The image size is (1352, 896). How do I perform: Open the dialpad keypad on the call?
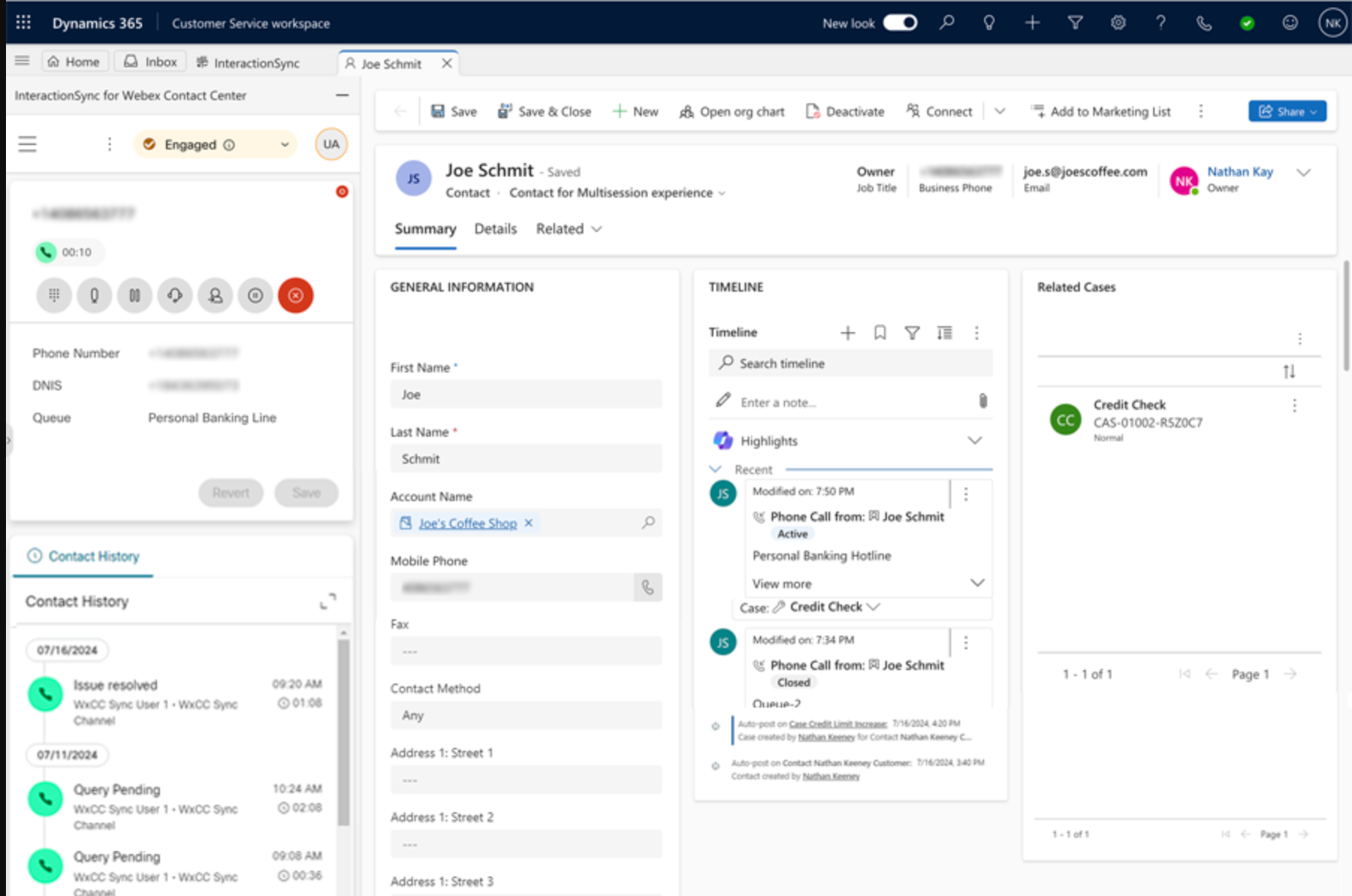54,295
